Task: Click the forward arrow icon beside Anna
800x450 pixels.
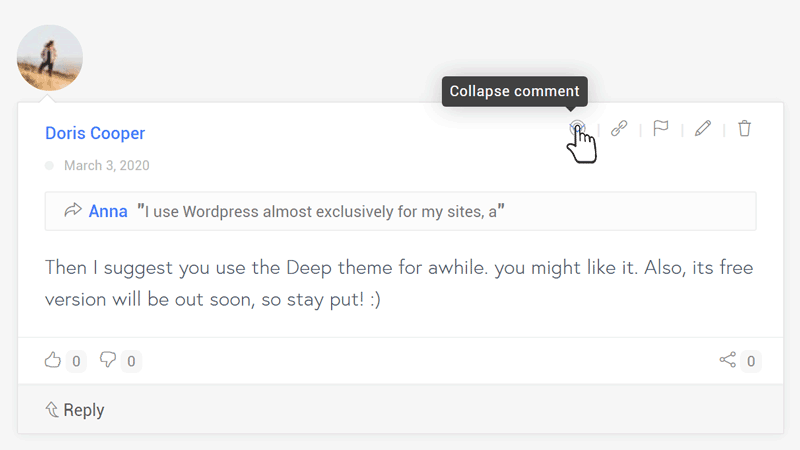Action: [73, 210]
